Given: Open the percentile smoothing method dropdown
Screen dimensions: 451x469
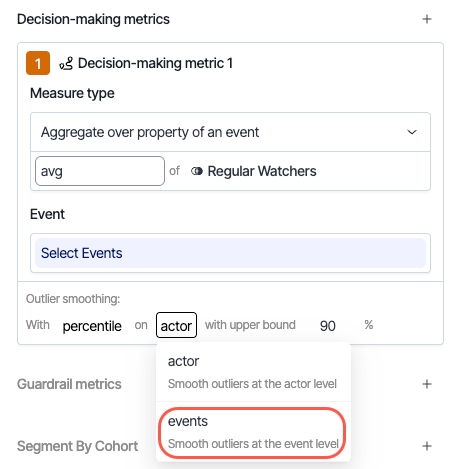Looking at the screenshot, I should [92, 326].
